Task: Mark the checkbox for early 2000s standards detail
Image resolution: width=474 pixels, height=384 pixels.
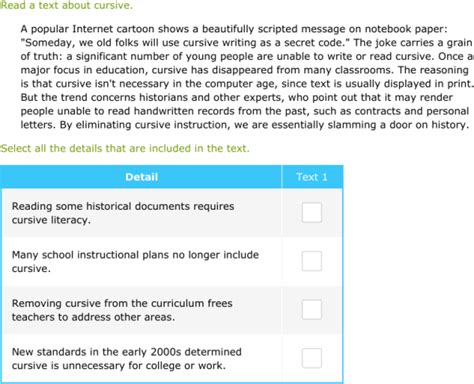Action: click(312, 358)
